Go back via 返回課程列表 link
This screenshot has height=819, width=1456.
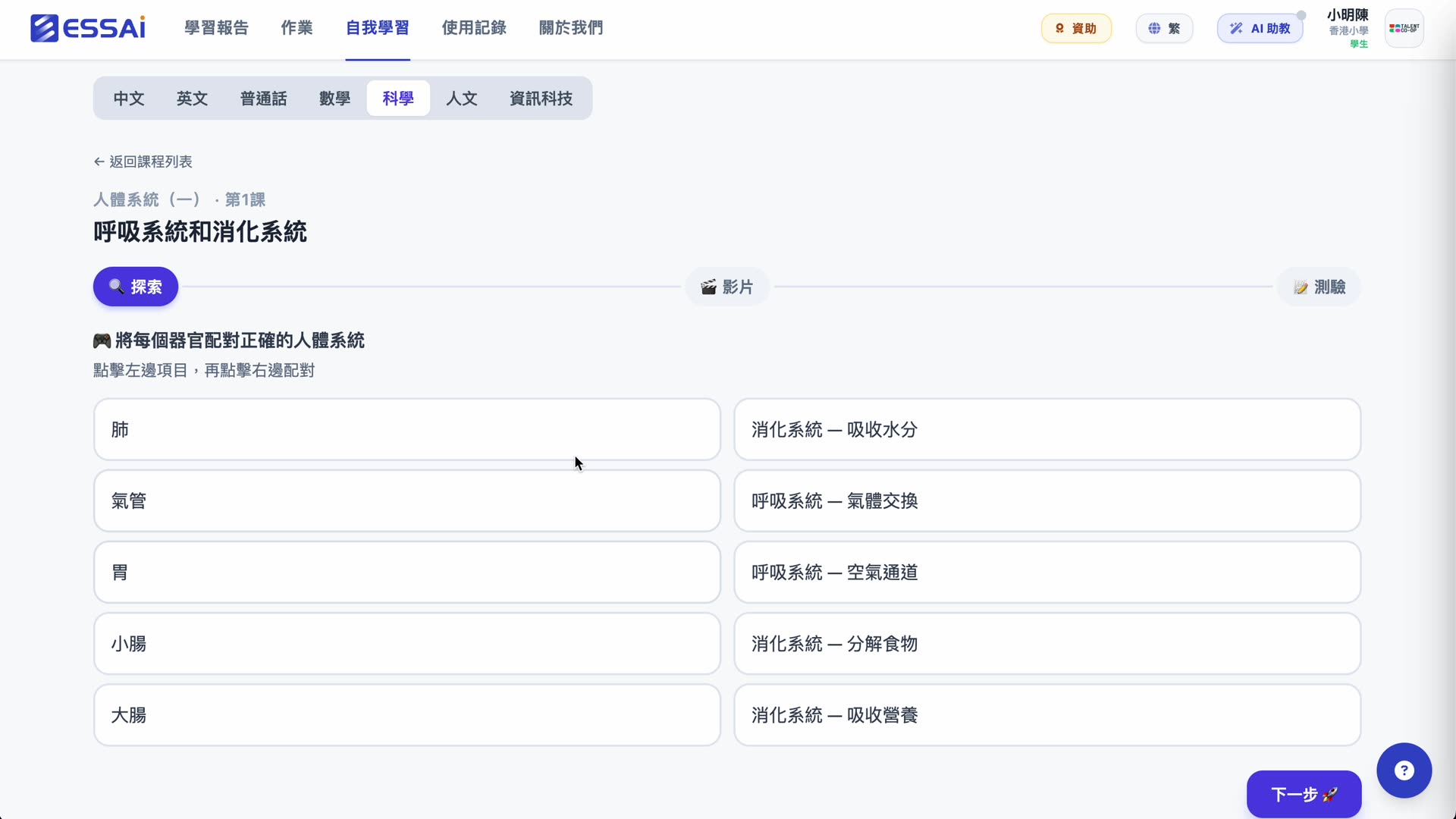coord(143,162)
